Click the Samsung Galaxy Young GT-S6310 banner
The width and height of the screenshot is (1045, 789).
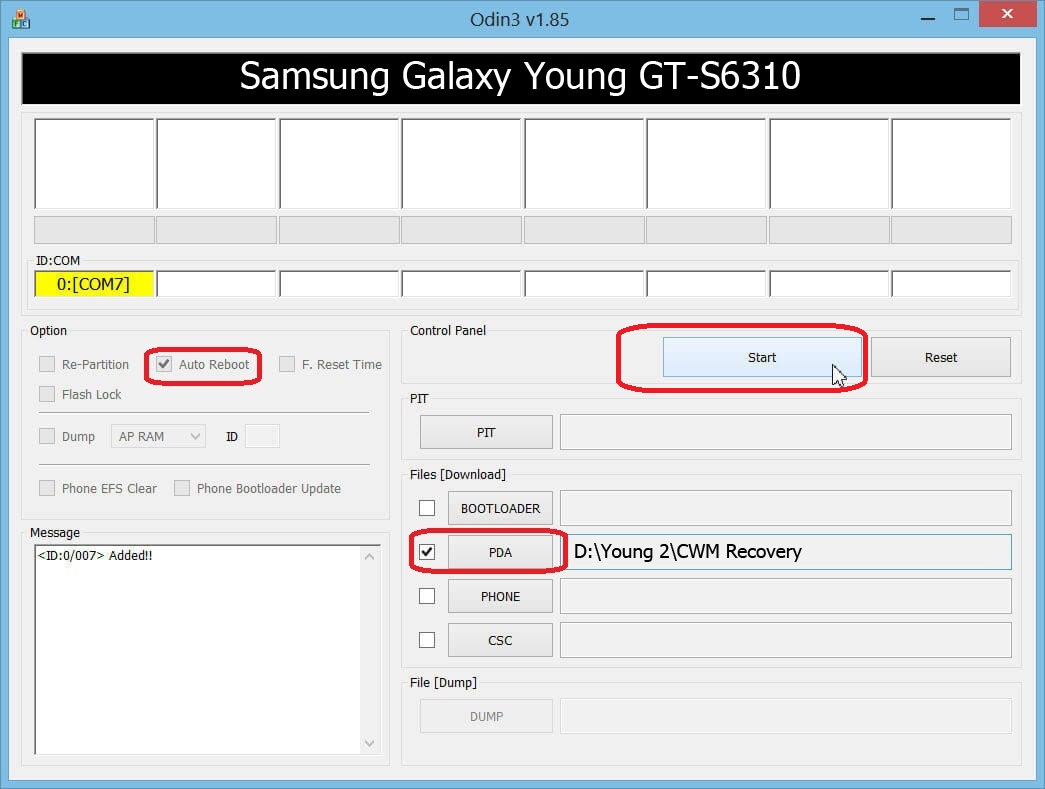pos(521,77)
